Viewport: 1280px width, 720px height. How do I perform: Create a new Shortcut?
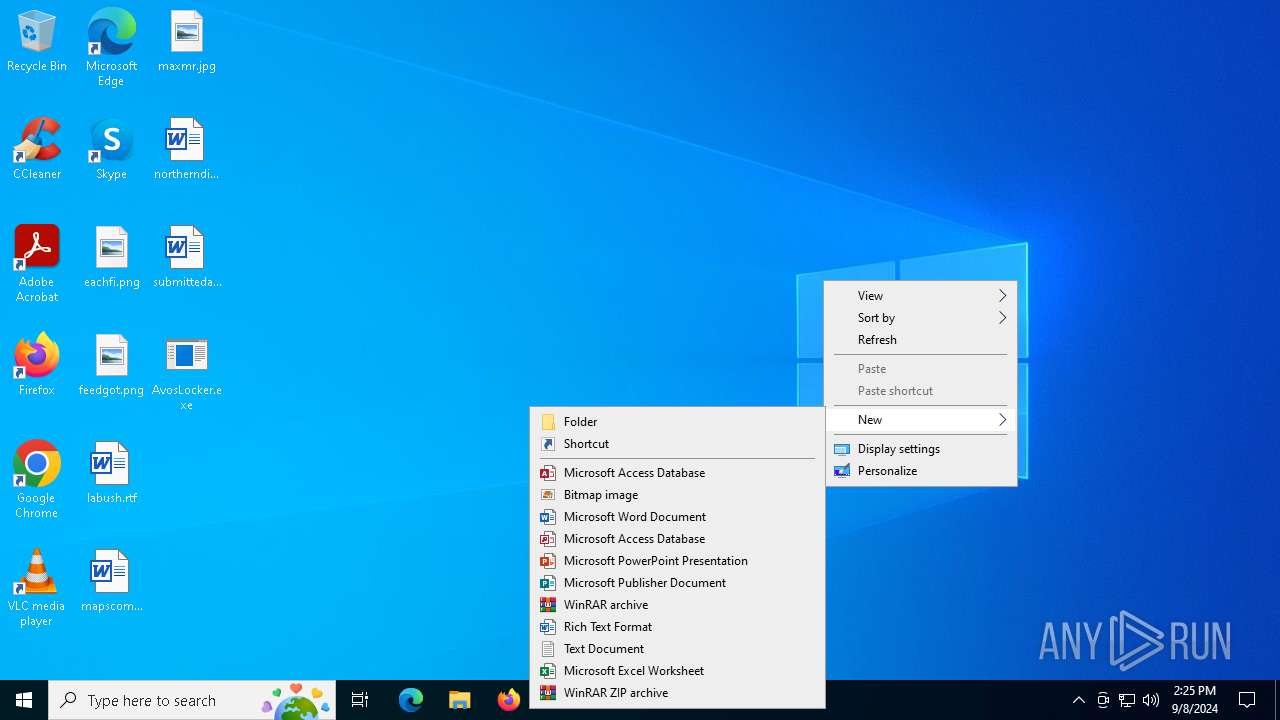click(x=677, y=443)
